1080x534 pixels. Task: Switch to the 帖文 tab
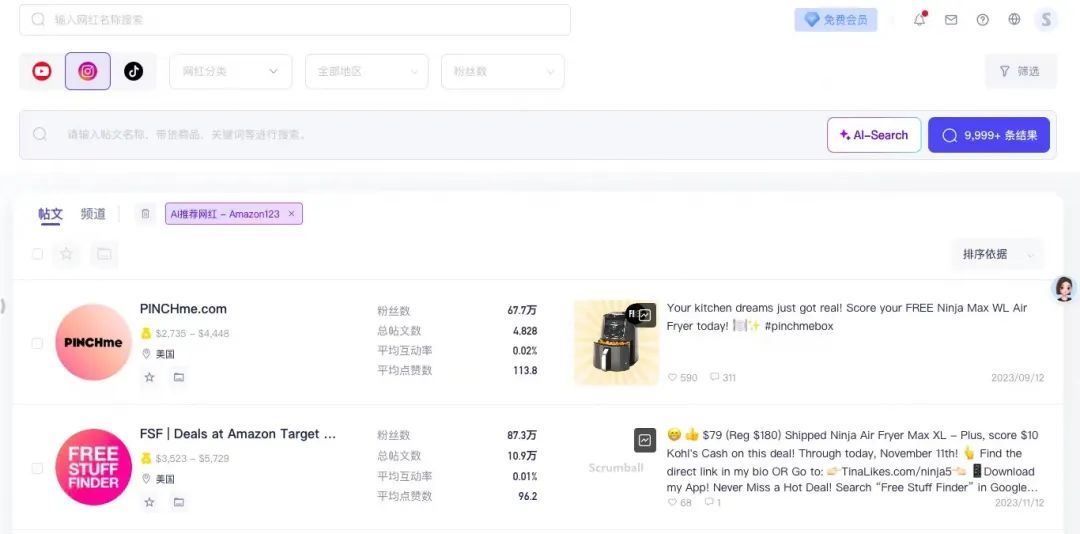click(50, 214)
